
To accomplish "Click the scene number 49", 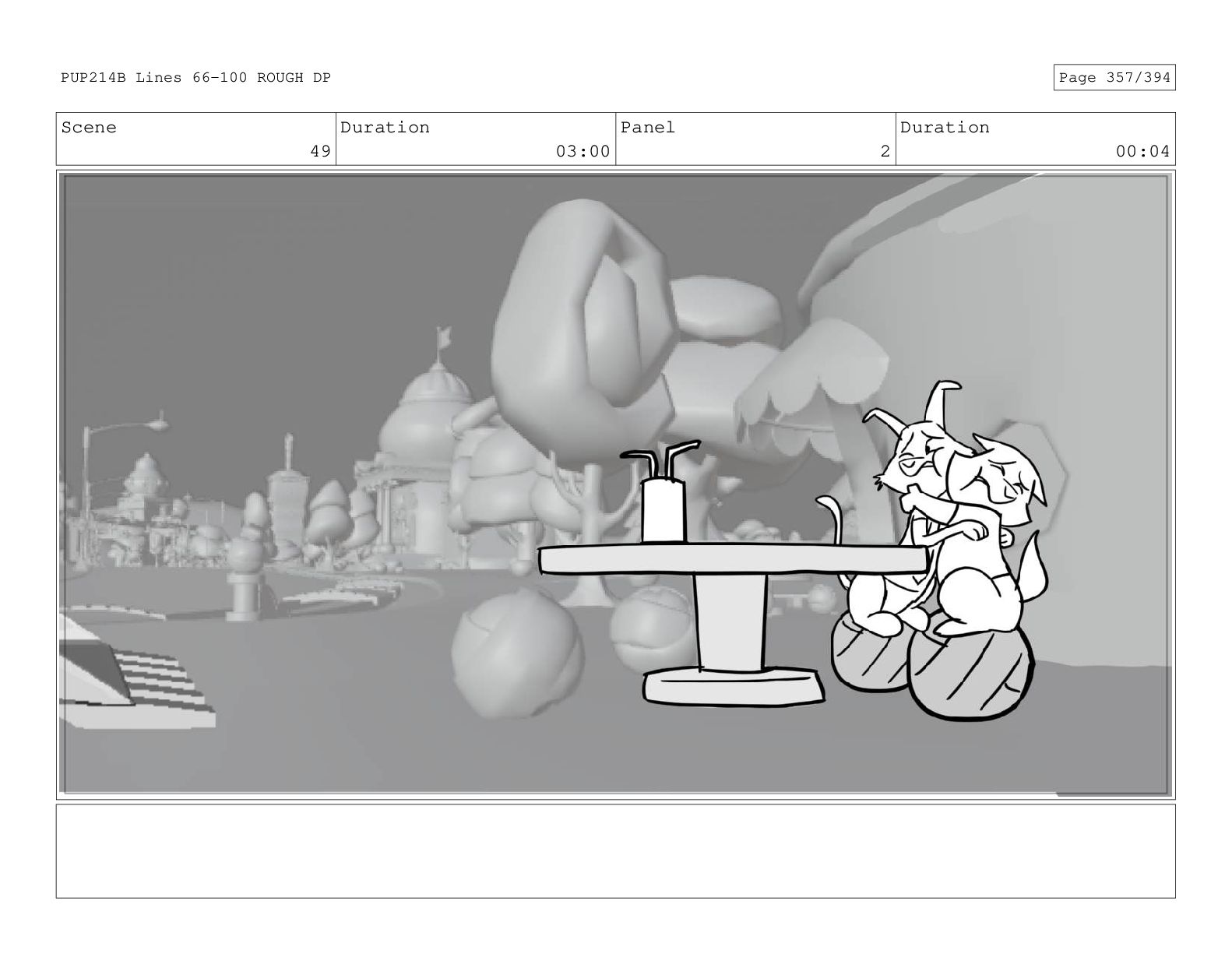I will [x=320, y=151].
